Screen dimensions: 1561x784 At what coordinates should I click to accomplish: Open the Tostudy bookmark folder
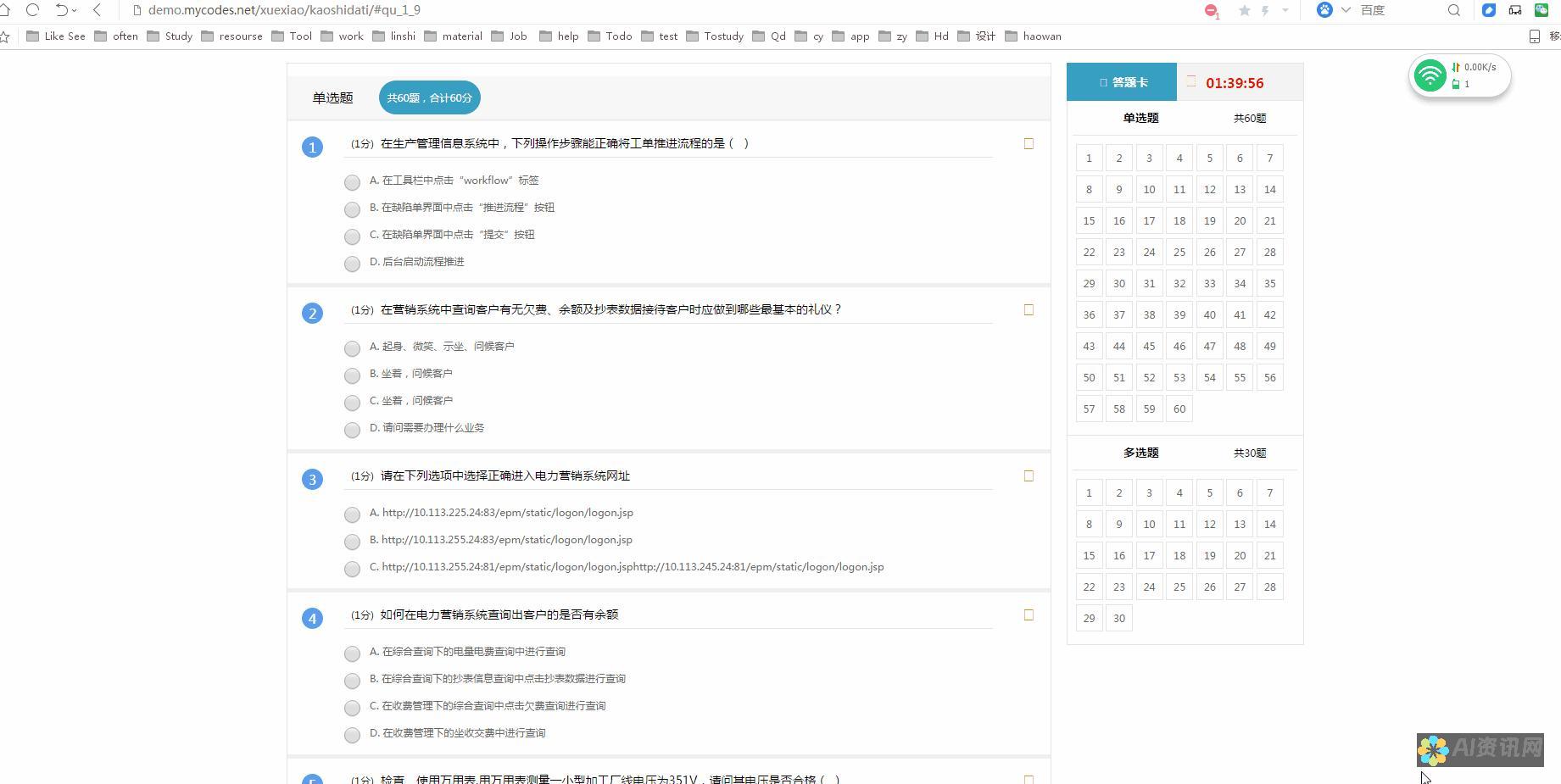click(x=715, y=36)
